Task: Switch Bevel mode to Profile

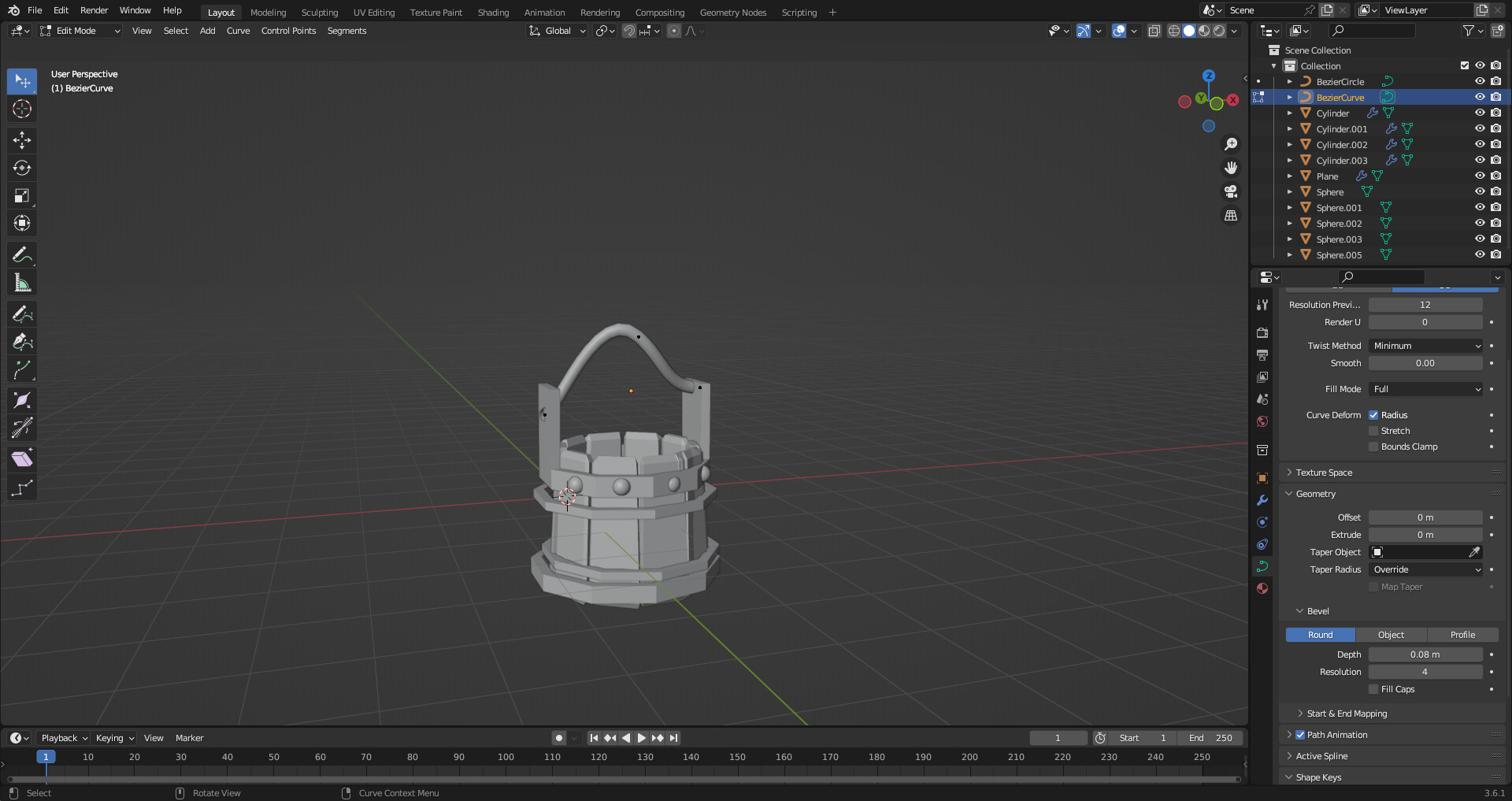Action: tap(1462, 635)
